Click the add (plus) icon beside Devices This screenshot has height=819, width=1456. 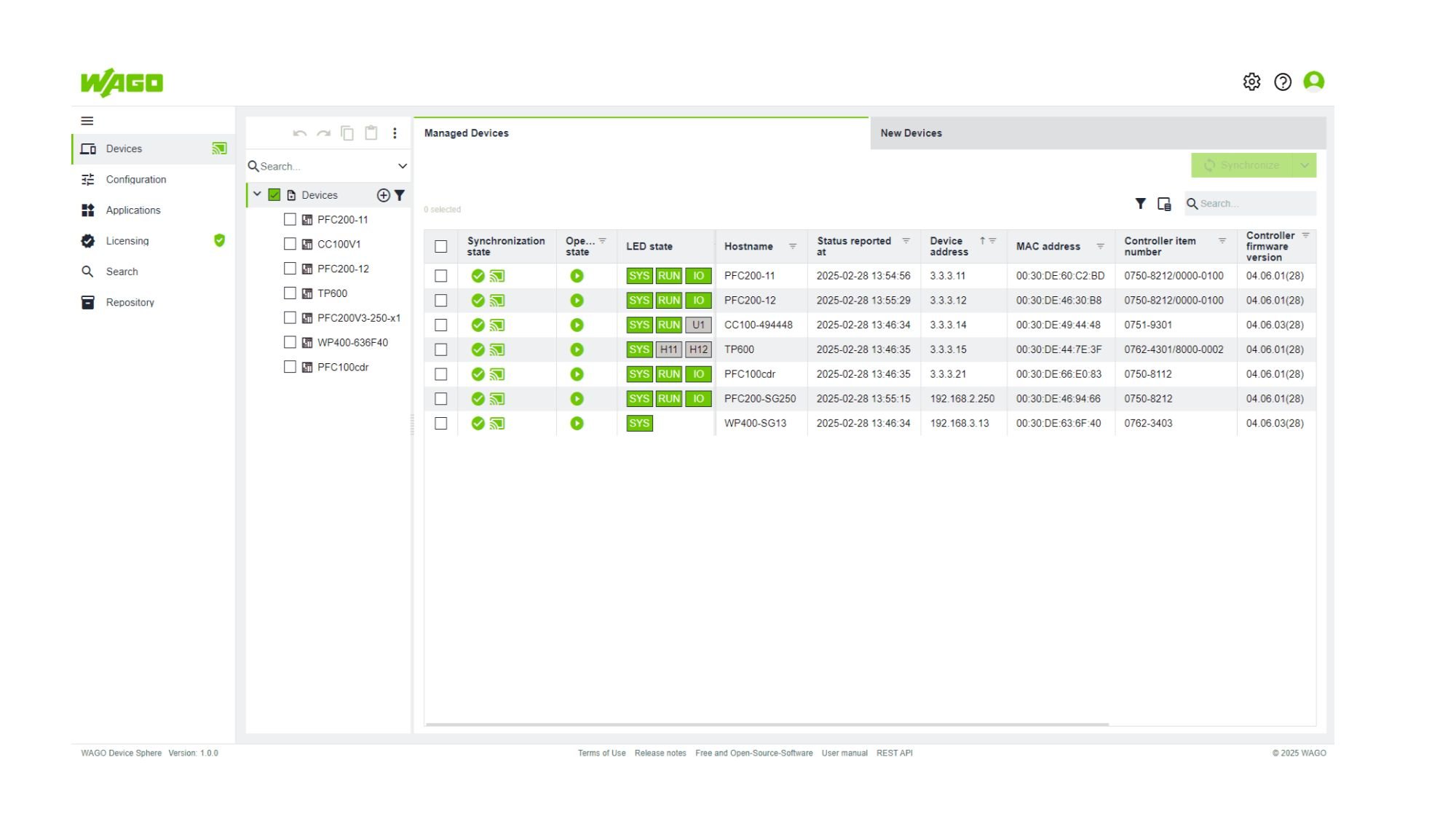(383, 195)
